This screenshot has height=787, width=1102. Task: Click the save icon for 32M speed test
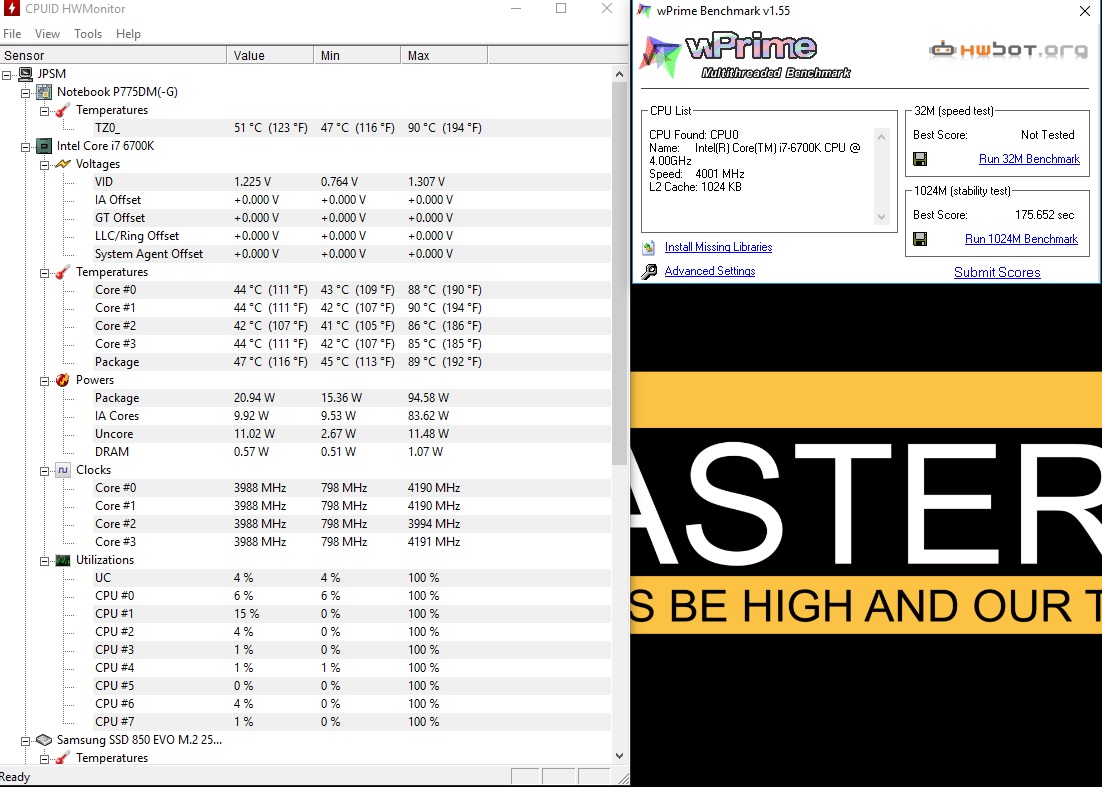coord(919,159)
